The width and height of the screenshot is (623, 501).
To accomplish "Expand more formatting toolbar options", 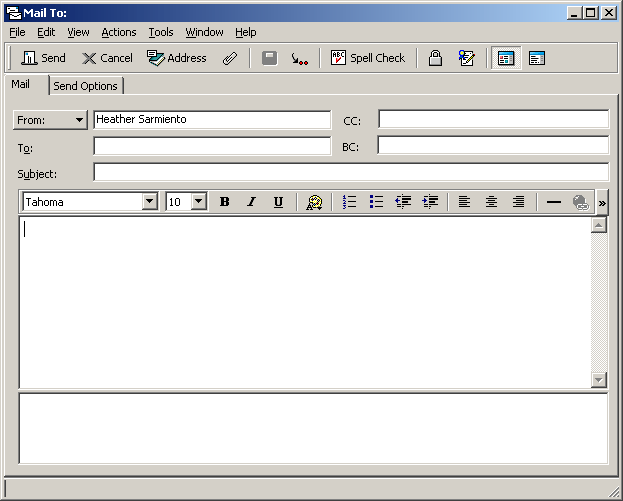I will (x=602, y=203).
